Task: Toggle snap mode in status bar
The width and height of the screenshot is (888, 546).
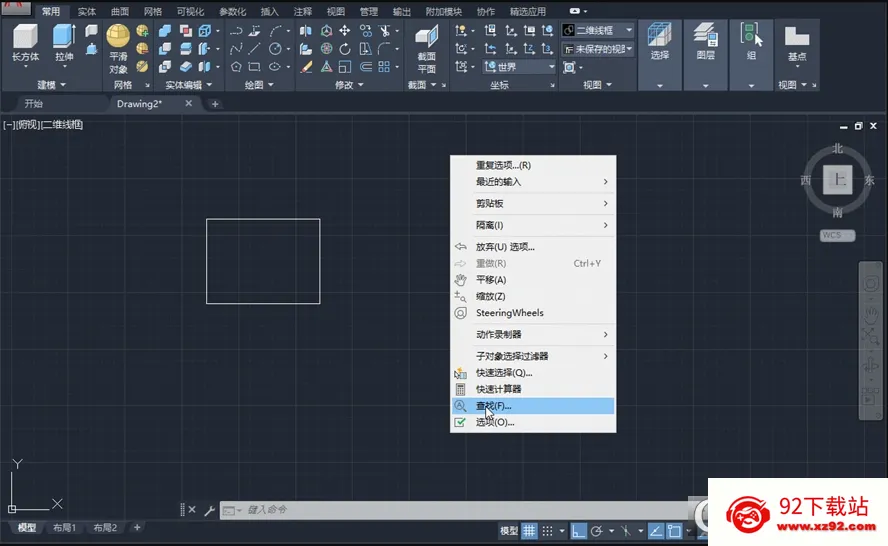Action: [x=547, y=531]
